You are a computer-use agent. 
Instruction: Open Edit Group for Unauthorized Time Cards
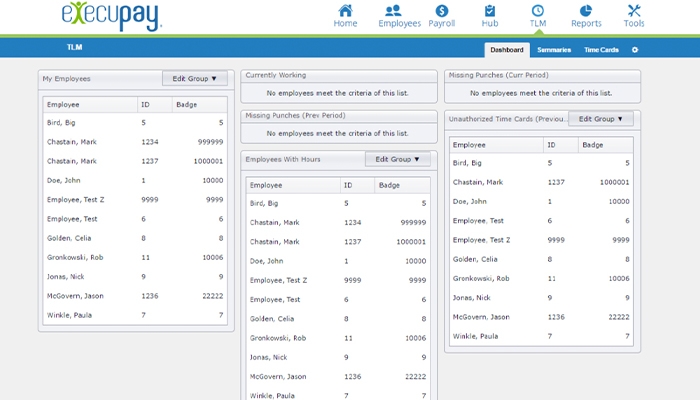point(600,119)
